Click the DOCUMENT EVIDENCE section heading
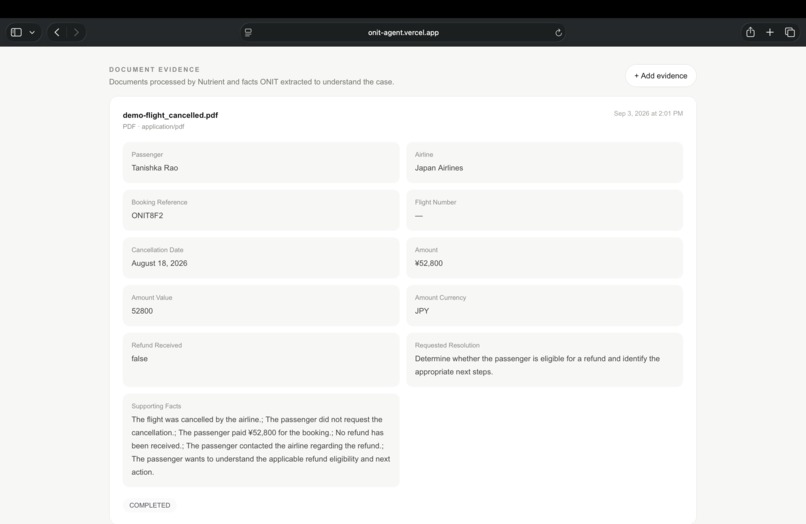806x524 pixels. click(x=154, y=69)
